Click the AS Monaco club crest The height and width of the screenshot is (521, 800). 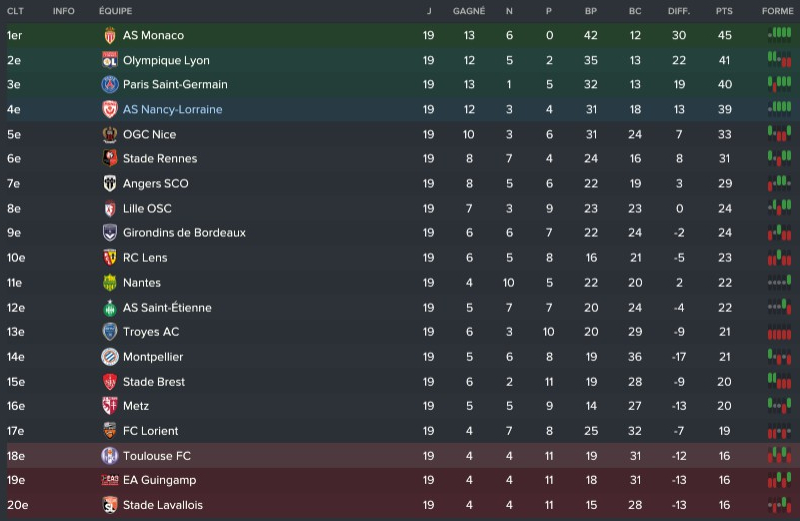(x=110, y=35)
